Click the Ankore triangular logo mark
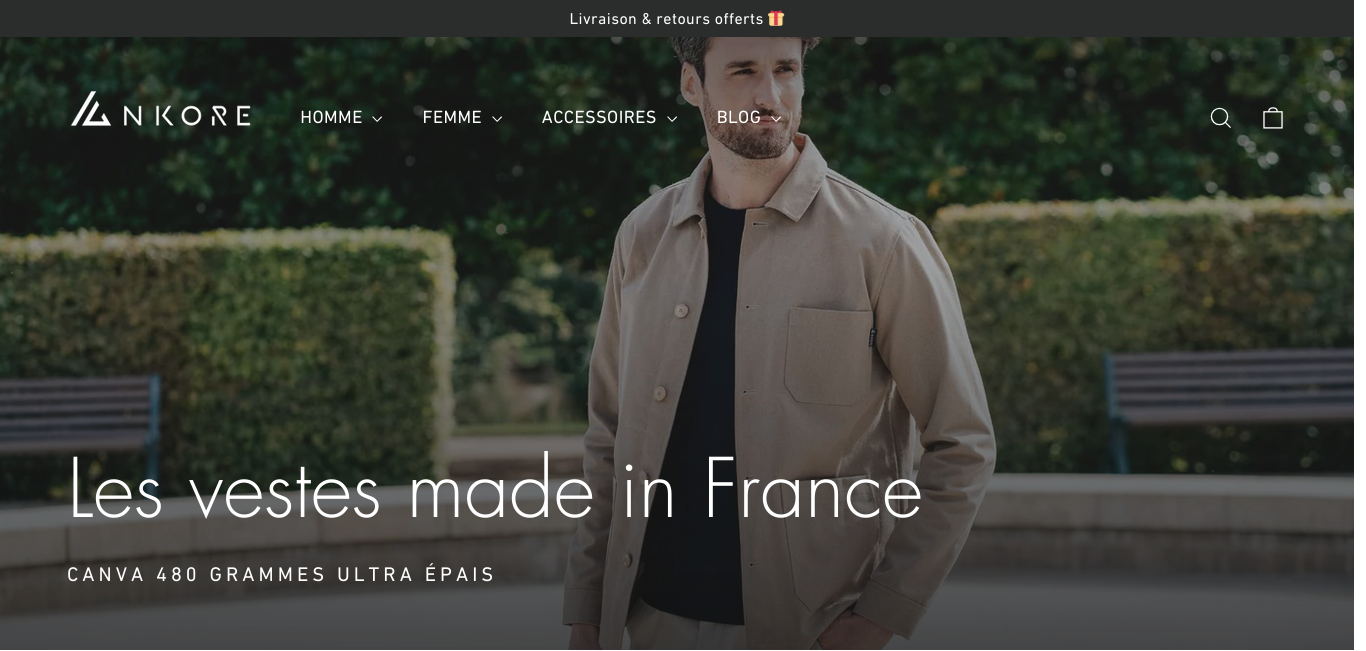The width and height of the screenshot is (1366, 651). click(x=91, y=109)
